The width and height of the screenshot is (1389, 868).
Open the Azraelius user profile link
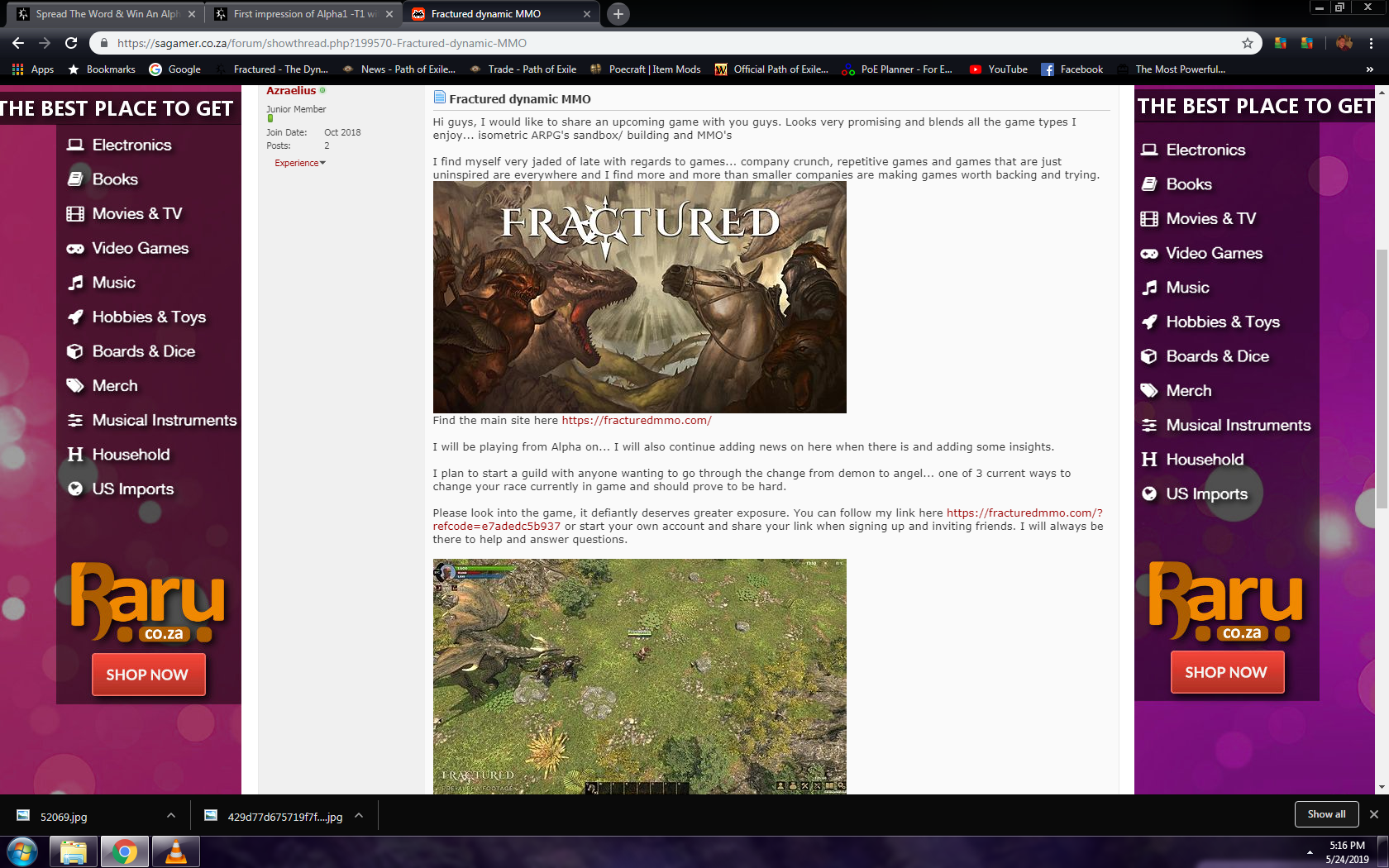291,91
